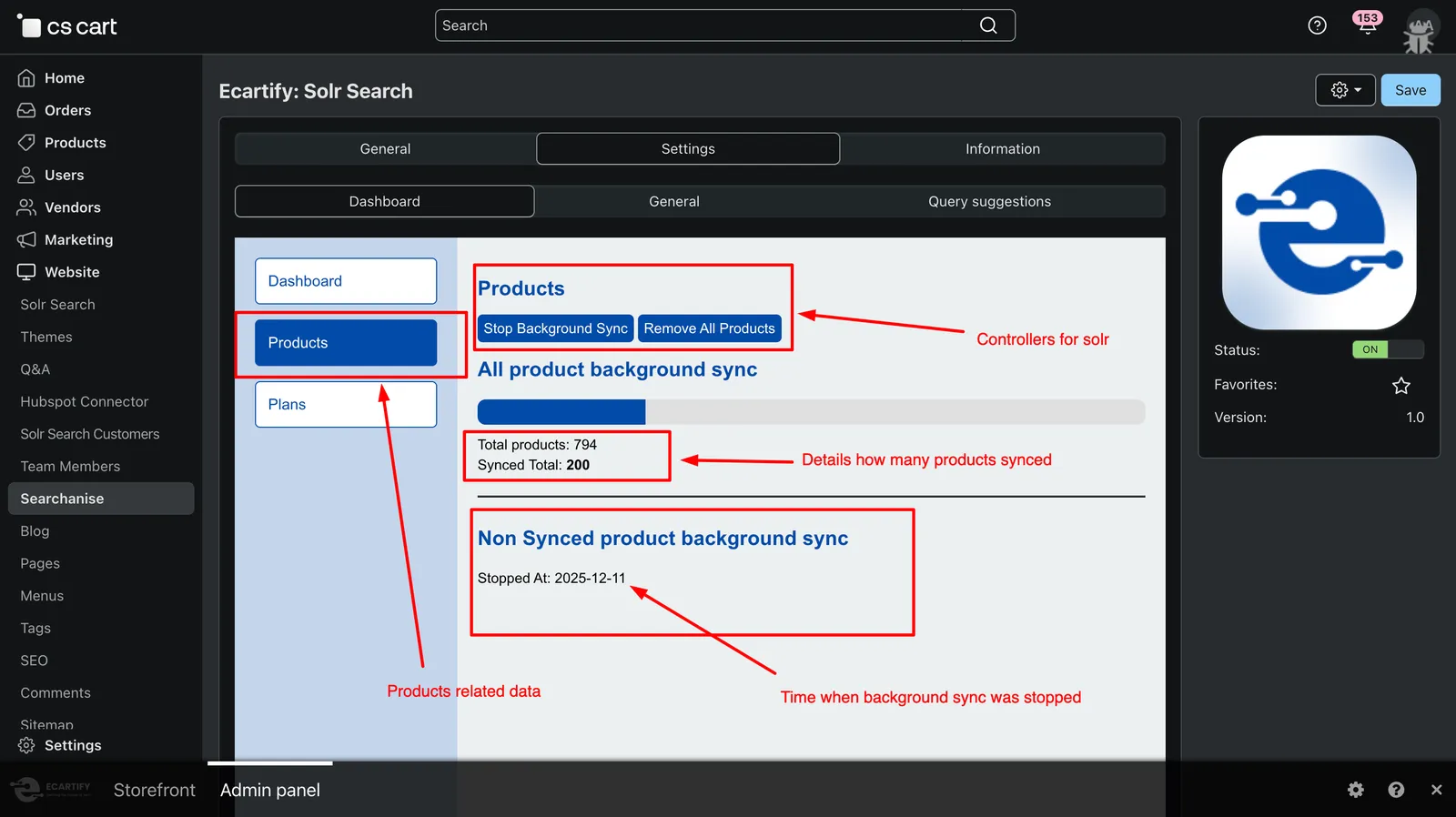Open the help question mark icon in header
1456x817 pixels.
(x=1317, y=25)
